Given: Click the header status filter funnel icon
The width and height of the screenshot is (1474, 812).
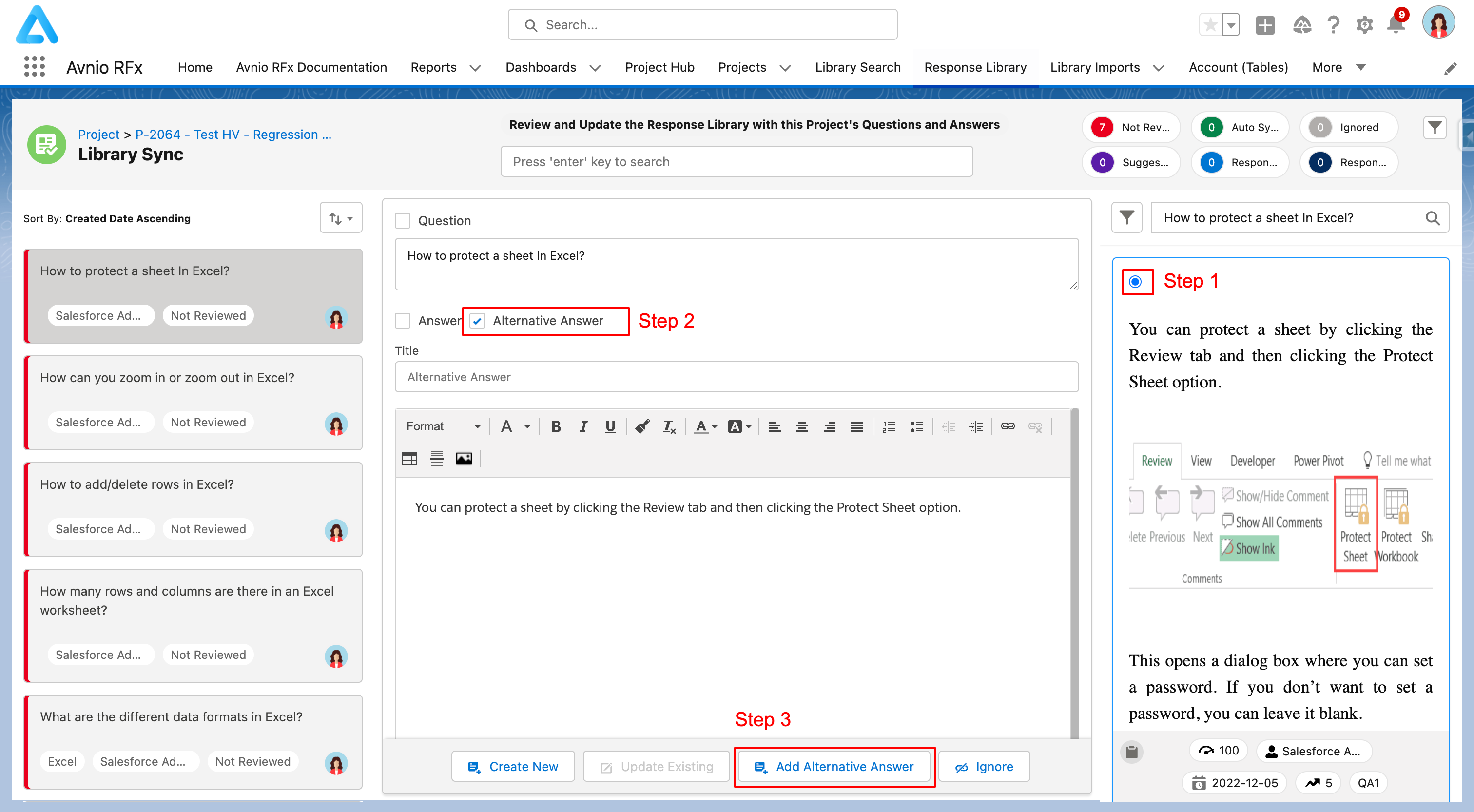Looking at the screenshot, I should [1434, 127].
